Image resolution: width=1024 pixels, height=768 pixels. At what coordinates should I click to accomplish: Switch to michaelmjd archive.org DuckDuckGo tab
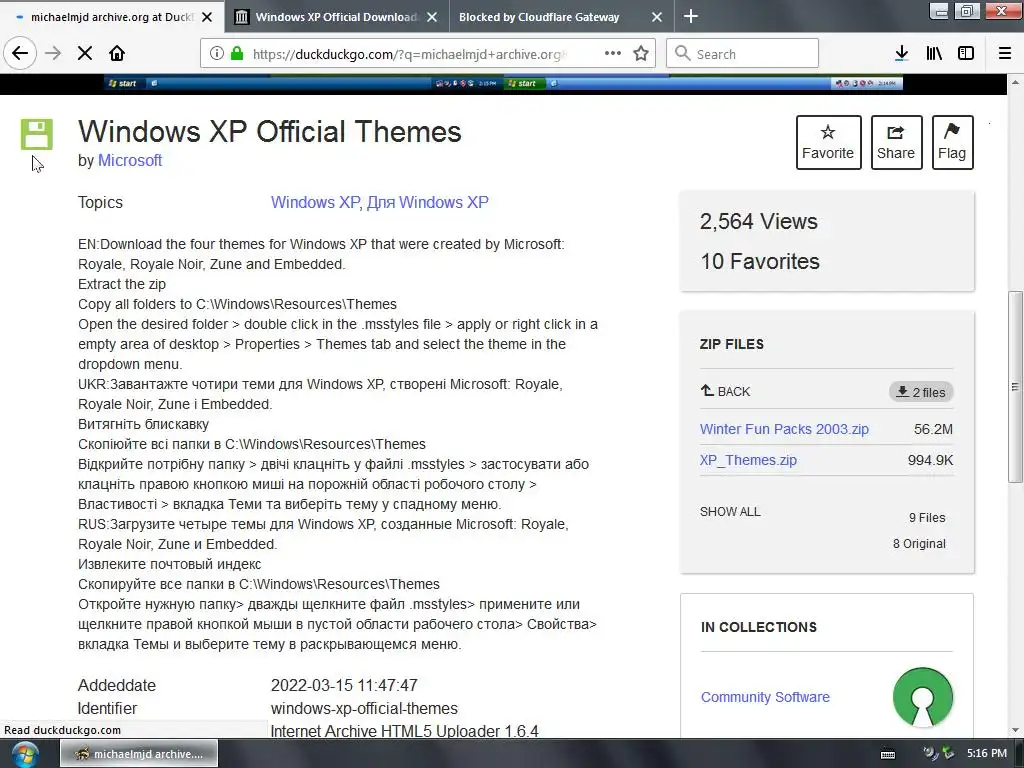(x=112, y=17)
